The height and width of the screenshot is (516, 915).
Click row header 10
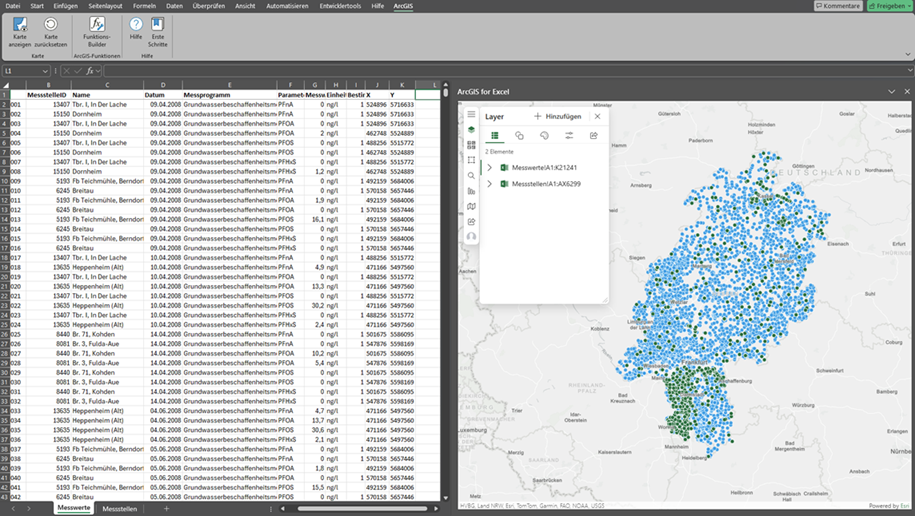(x=5, y=181)
